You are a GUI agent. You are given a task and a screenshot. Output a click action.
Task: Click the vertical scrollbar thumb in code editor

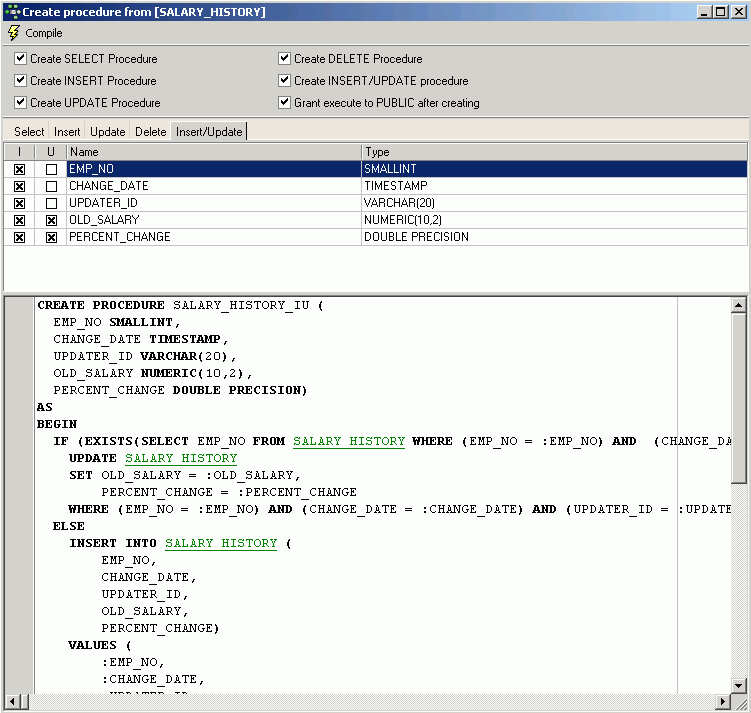tap(739, 398)
